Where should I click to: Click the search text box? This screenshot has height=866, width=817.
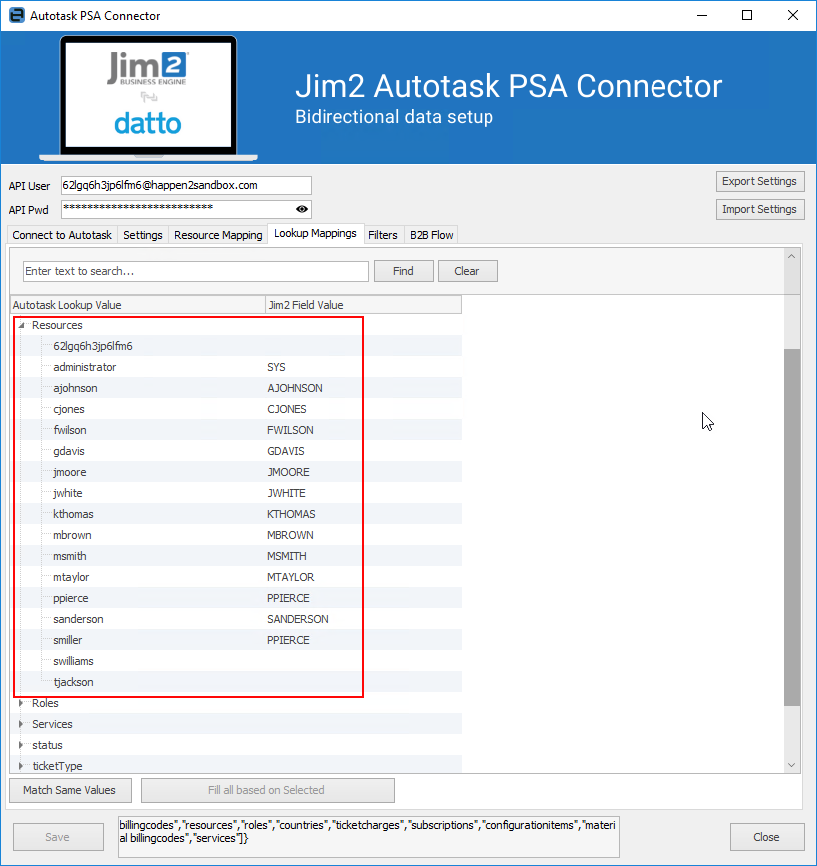pos(196,271)
